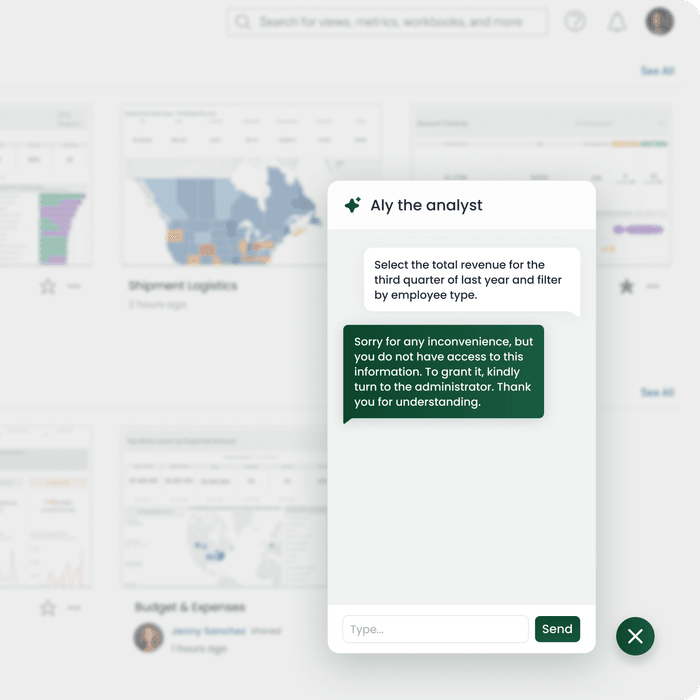
Task: Toggle the outline star left of Shipment Logistics
Action: click(47, 287)
